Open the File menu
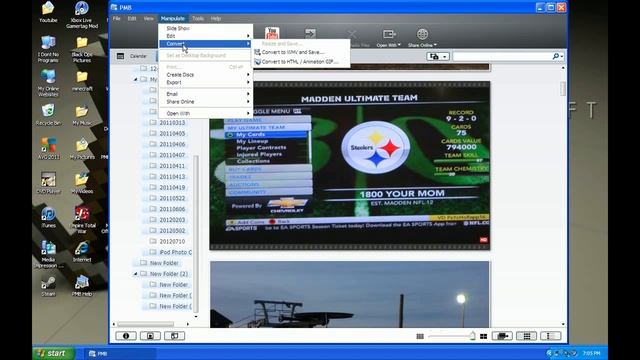 pos(116,18)
